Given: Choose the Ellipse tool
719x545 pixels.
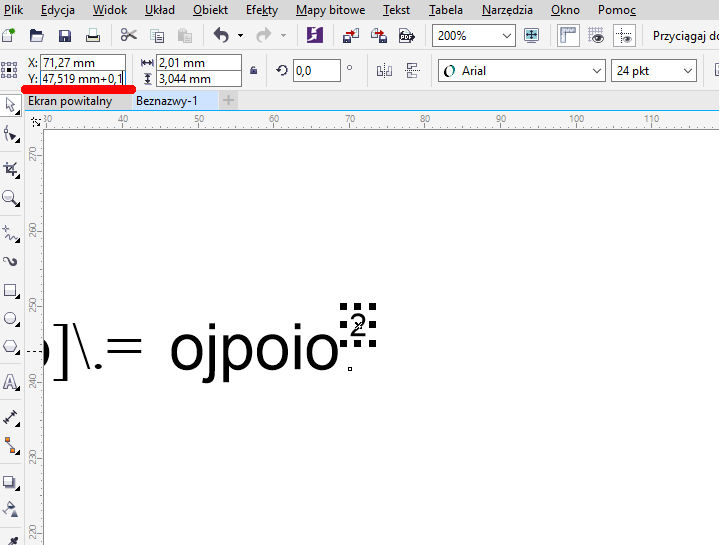Looking at the screenshot, I should coord(10,319).
